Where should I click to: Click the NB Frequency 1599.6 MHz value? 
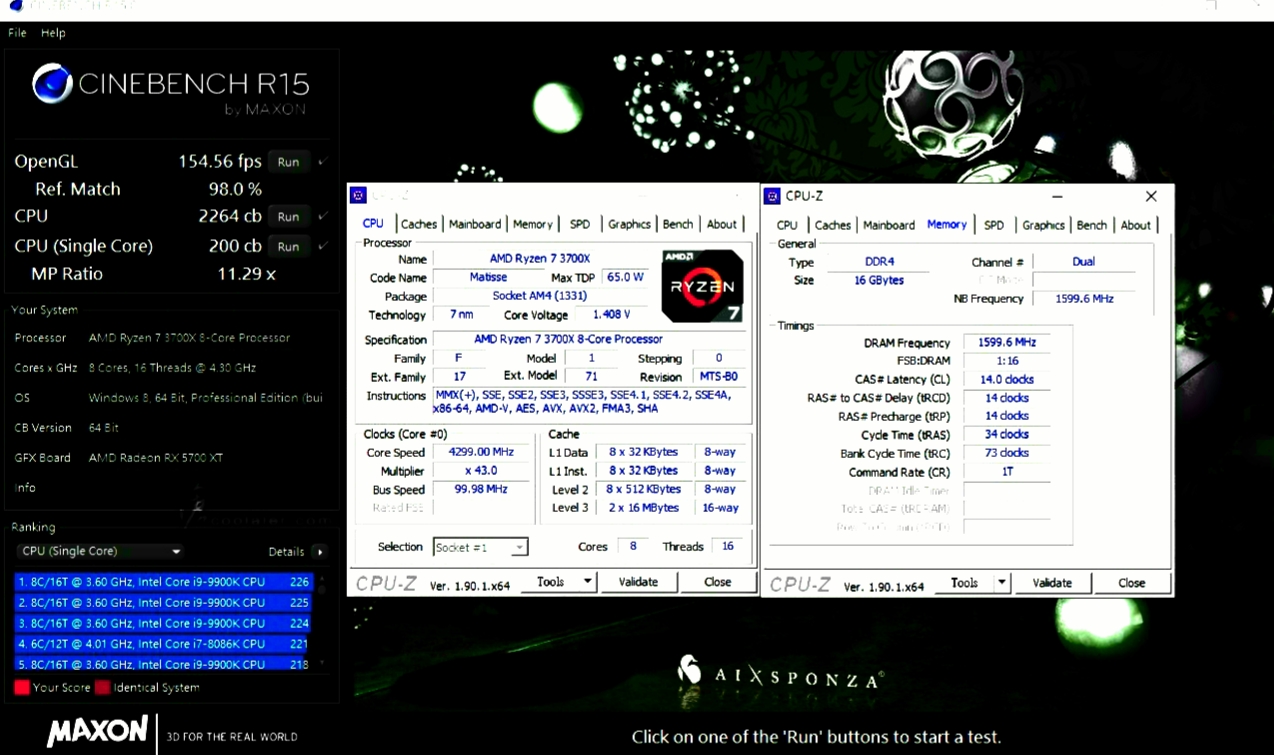click(1084, 299)
